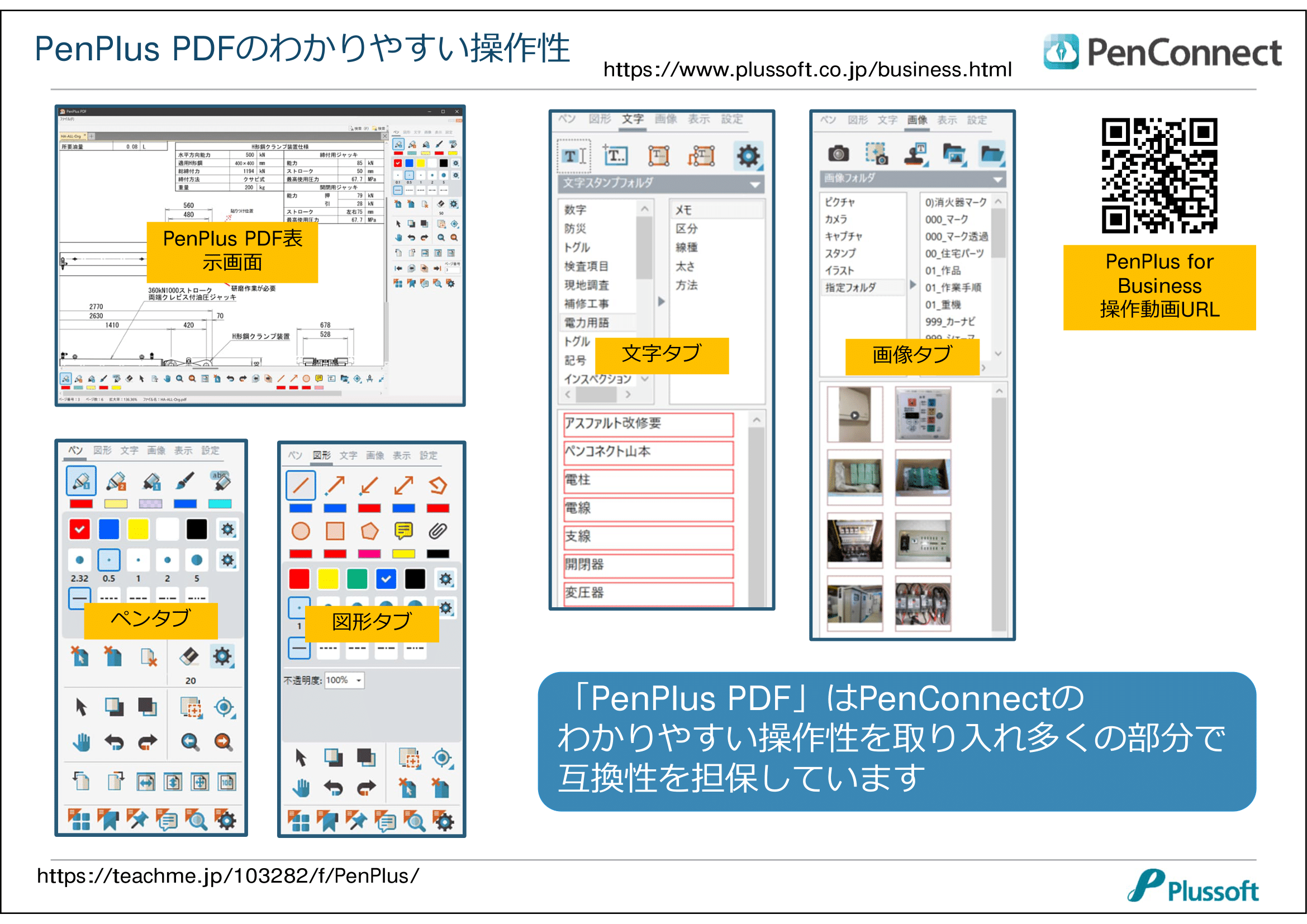This screenshot has height=924, width=1307.
Task: Open the 不透明度 100% dropdown
Action: point(344,680)
